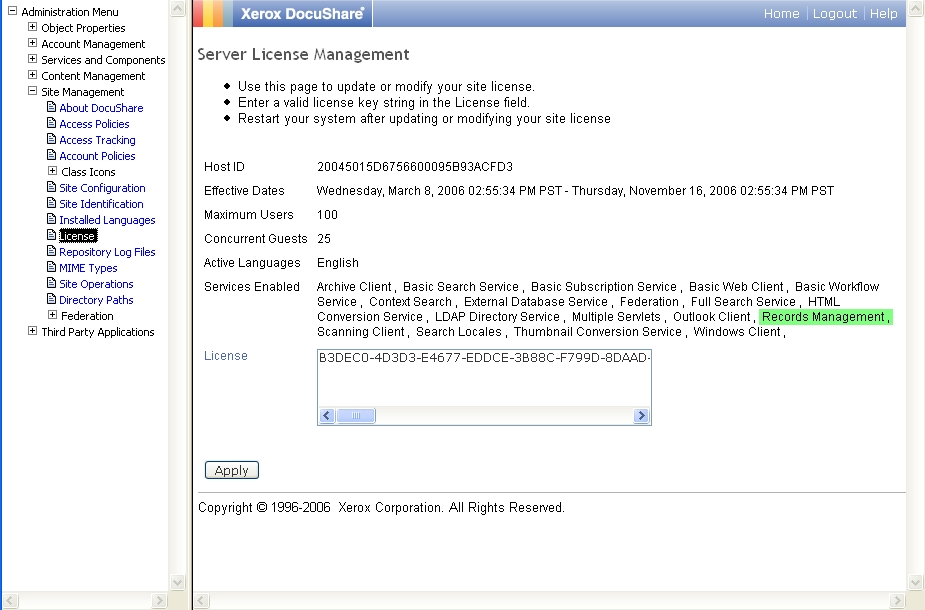925x610 pixels.
Task: Click the document icon beside Access Tracking
Action: [51, 139]
